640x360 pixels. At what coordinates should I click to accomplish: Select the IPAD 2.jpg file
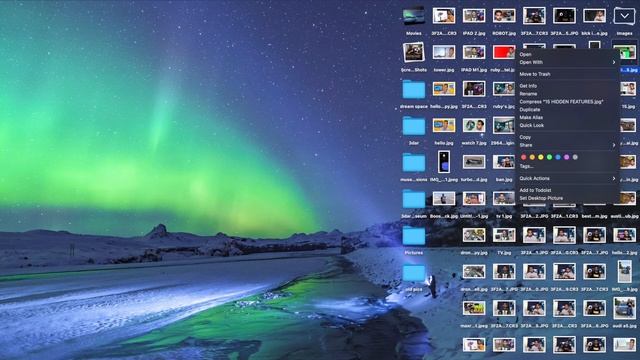point(474,16)
